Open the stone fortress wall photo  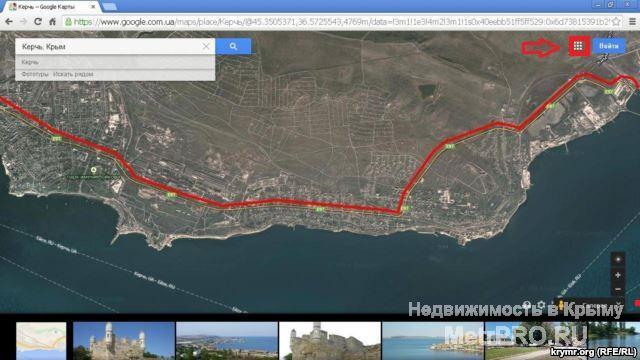(330, 341)
